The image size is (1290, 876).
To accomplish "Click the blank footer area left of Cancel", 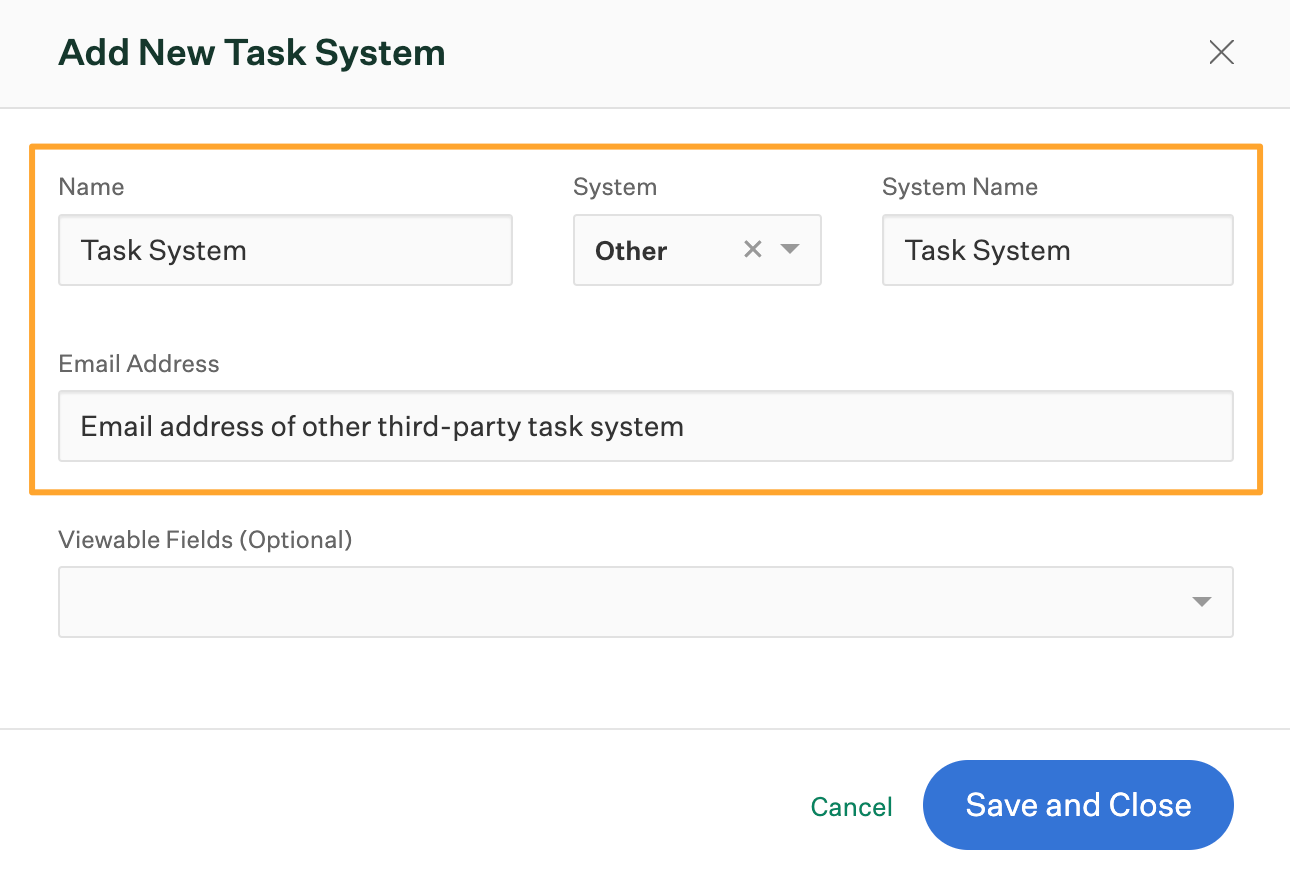I will 400,805.
